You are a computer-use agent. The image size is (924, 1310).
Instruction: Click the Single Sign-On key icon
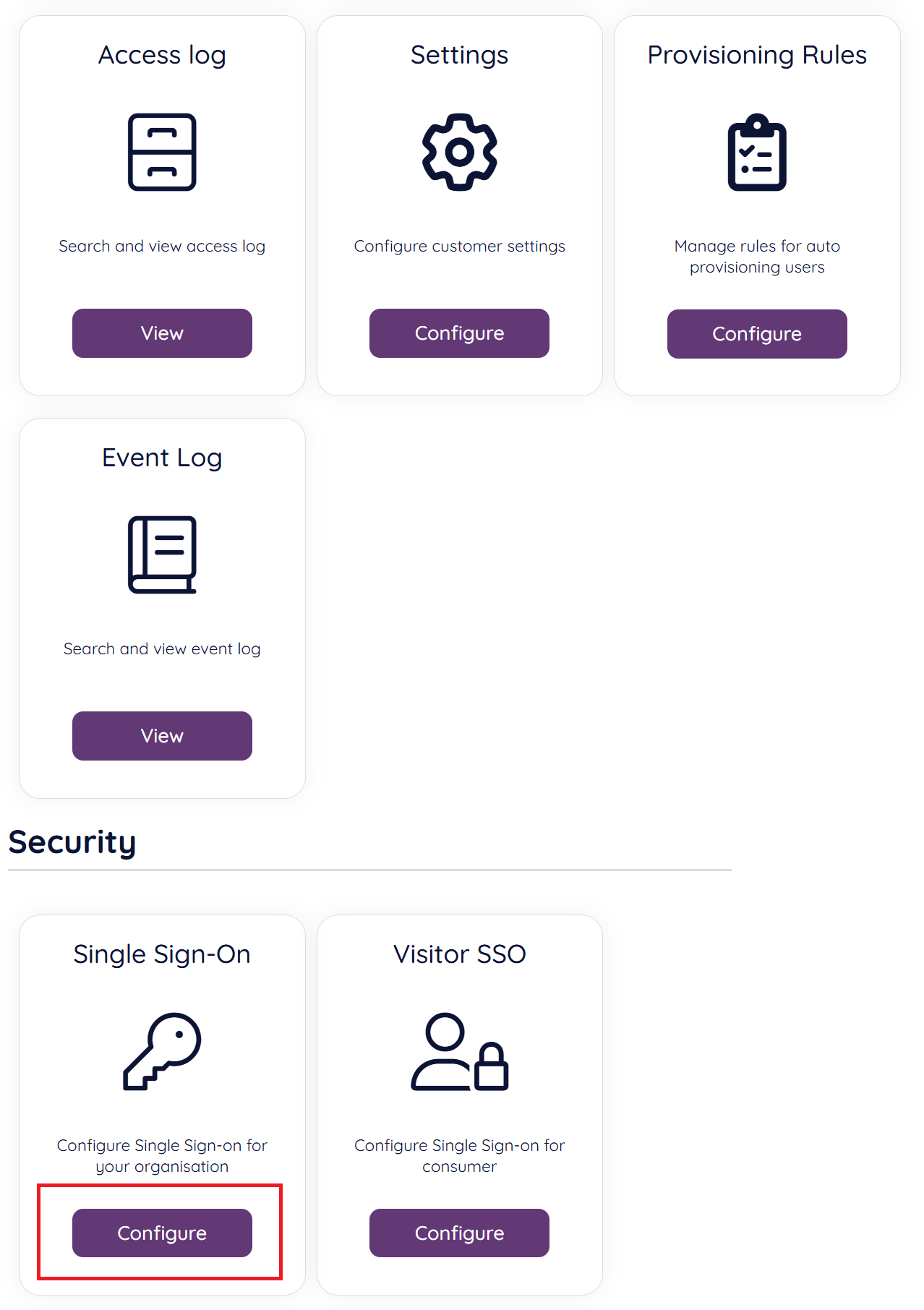coord(162,1051)
